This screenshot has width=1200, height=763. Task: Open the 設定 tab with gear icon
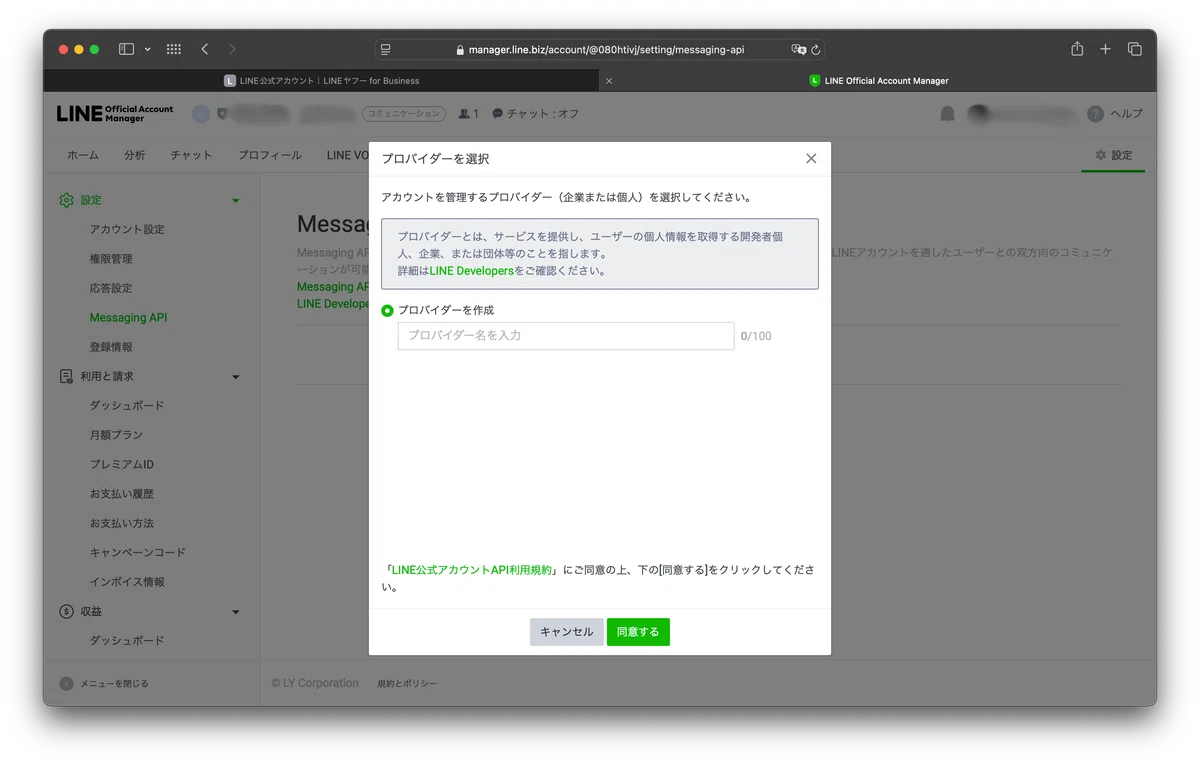[x=1113, y=155]
